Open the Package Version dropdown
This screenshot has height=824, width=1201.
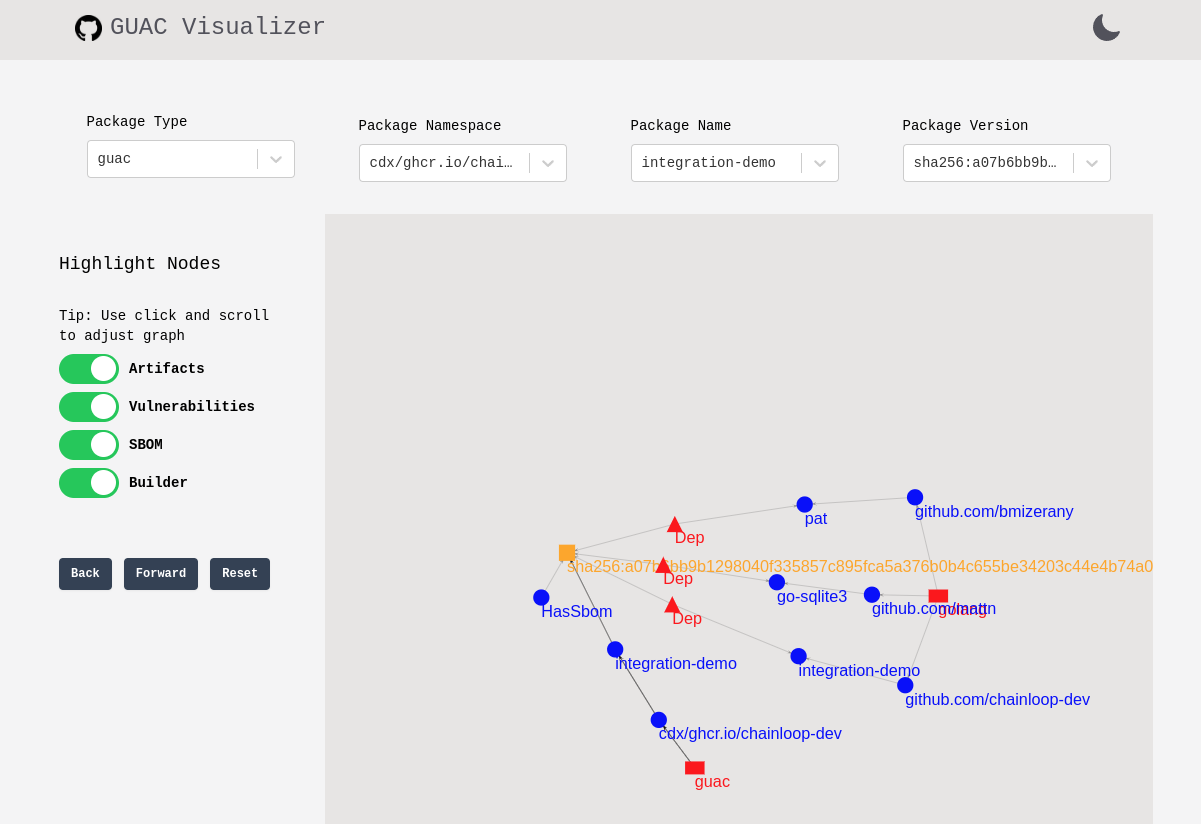click(1006, 163)
